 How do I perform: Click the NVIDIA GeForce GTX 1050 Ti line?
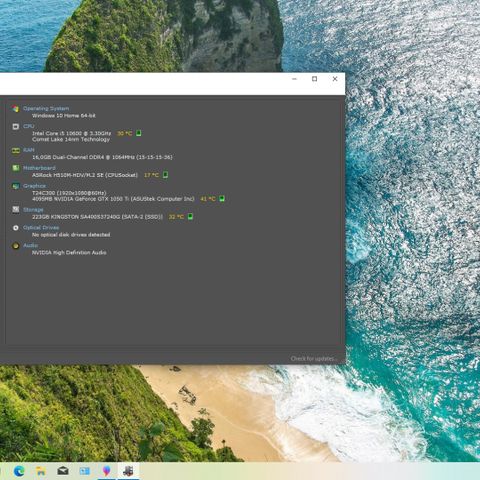pos(113,199)
